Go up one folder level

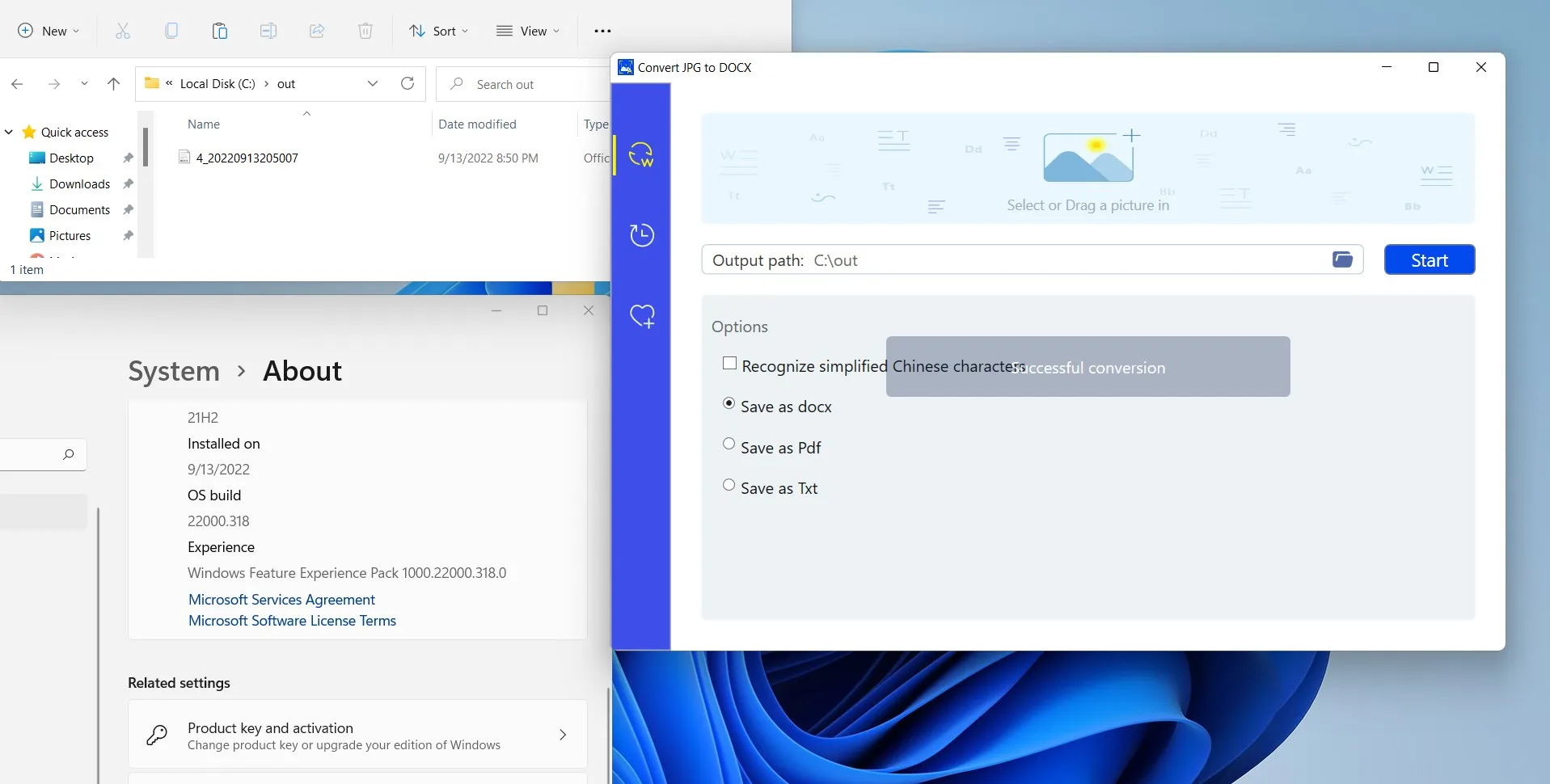click(114, 84)
